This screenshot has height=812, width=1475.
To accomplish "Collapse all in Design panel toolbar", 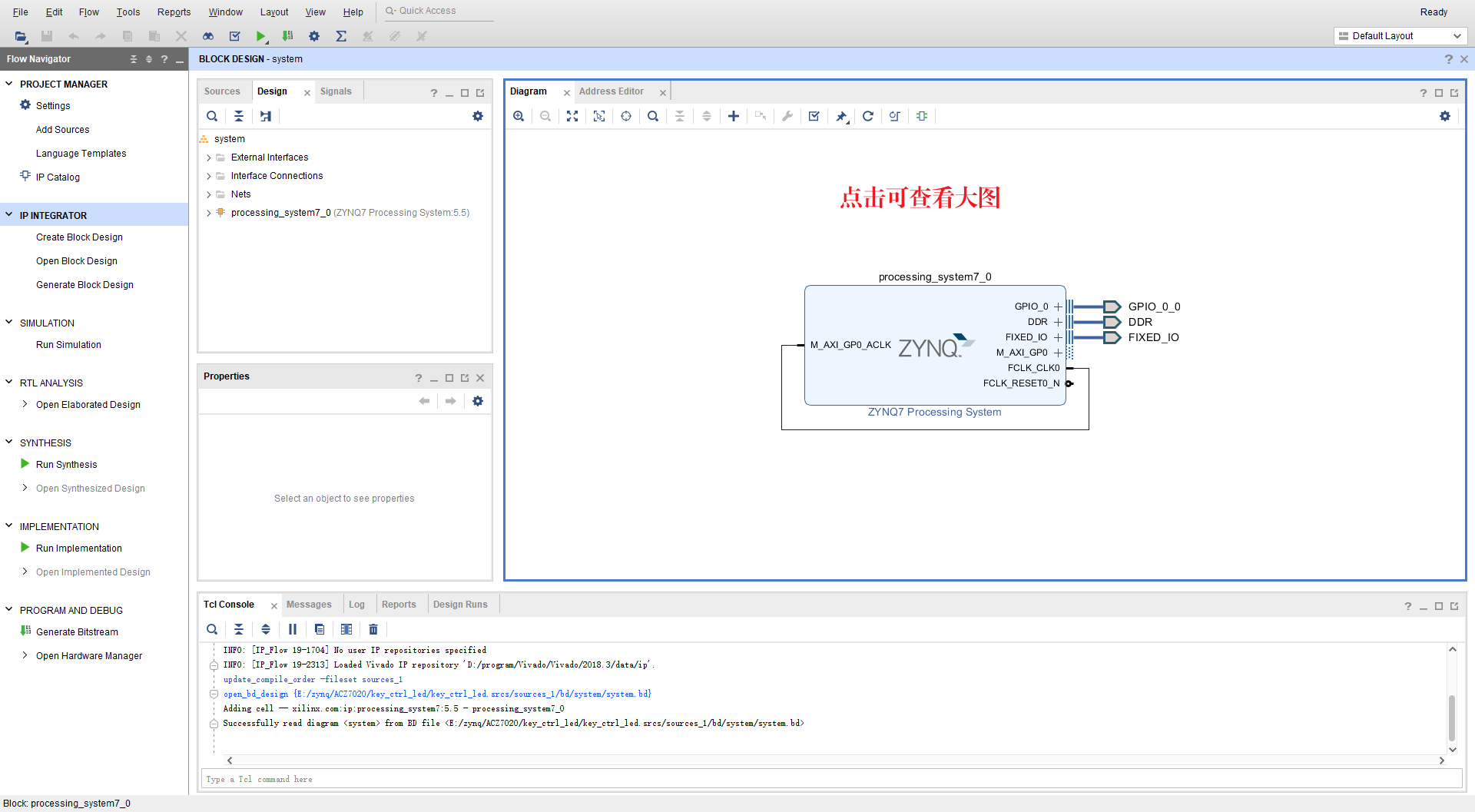I will [x=239, y=116].
